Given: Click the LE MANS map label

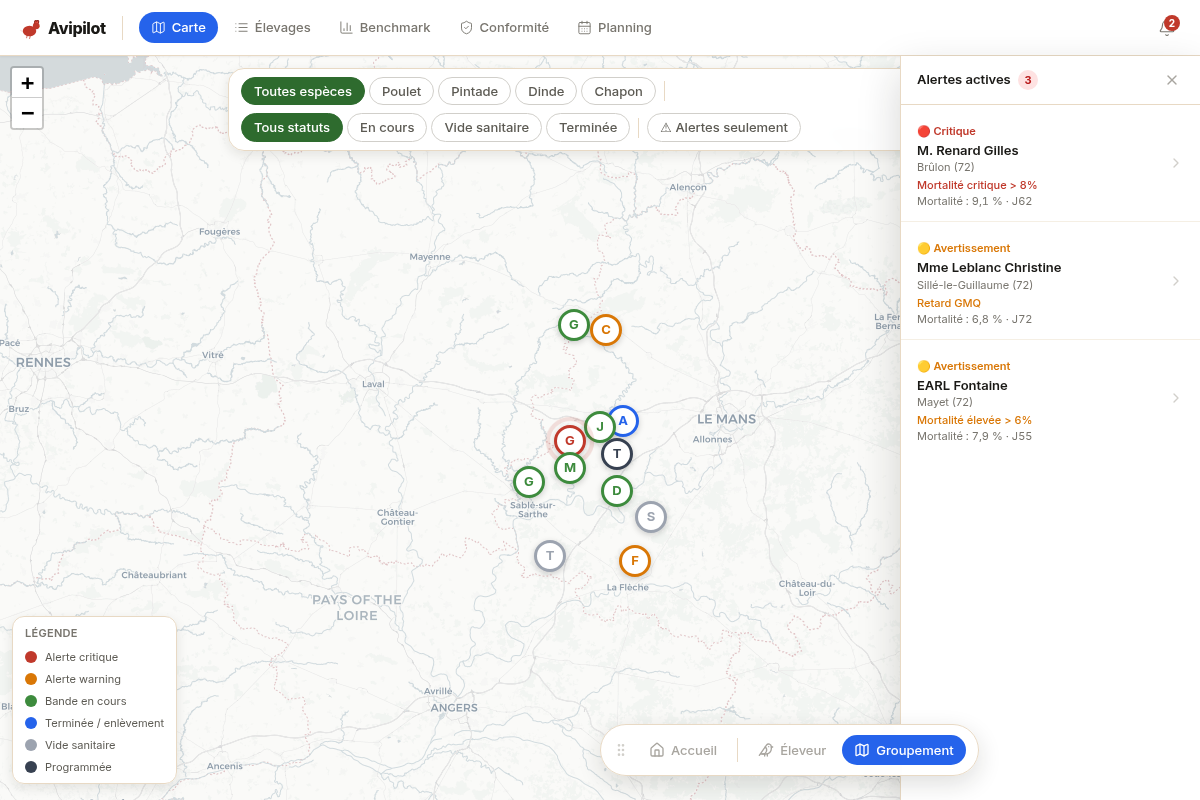Looking at the screenshot, I should coord(726,419).
